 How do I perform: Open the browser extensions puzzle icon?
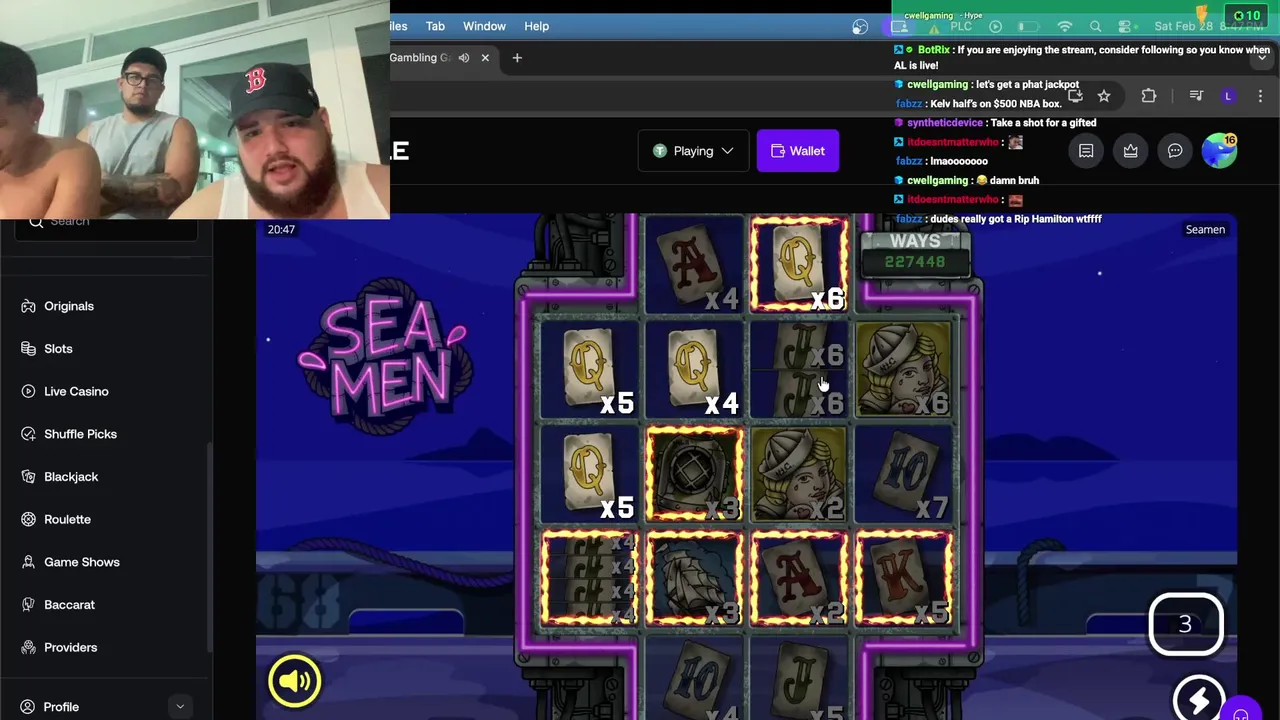click(1149, 96)
